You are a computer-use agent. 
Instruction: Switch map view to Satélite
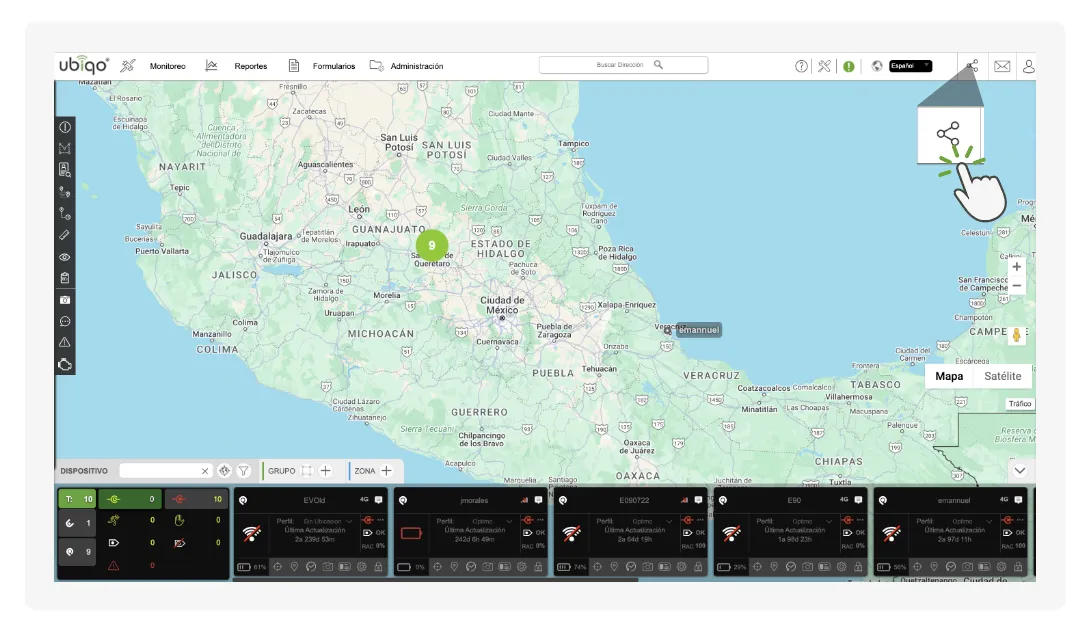[1003, 376]
